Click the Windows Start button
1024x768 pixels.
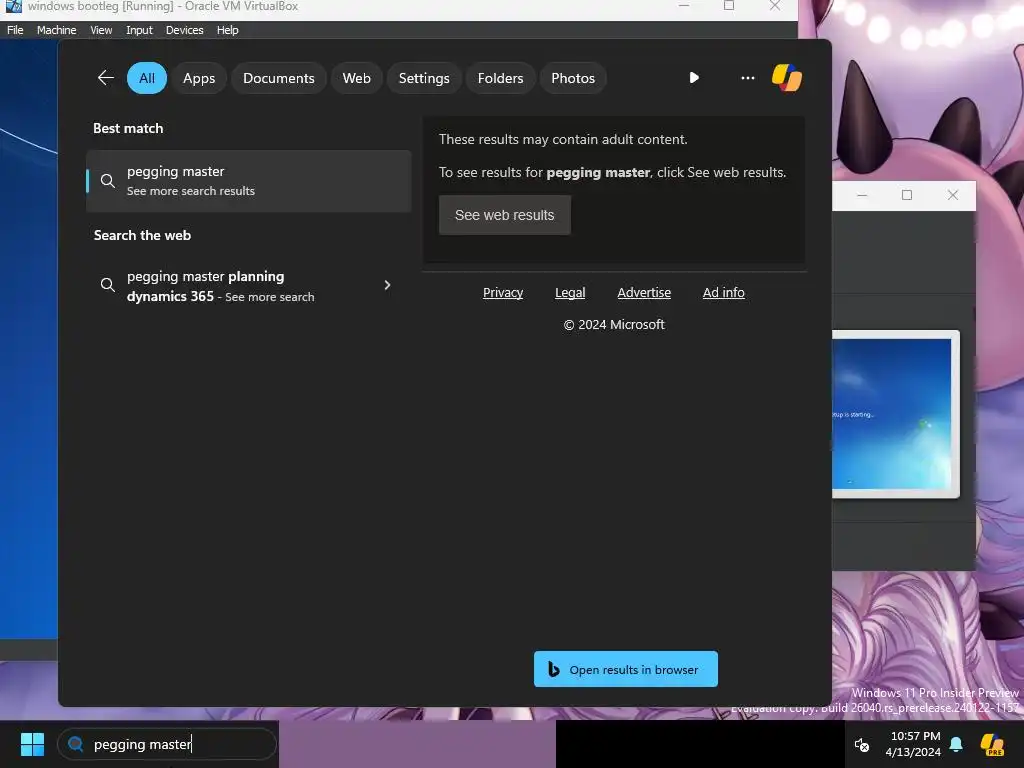click(32, 744)
